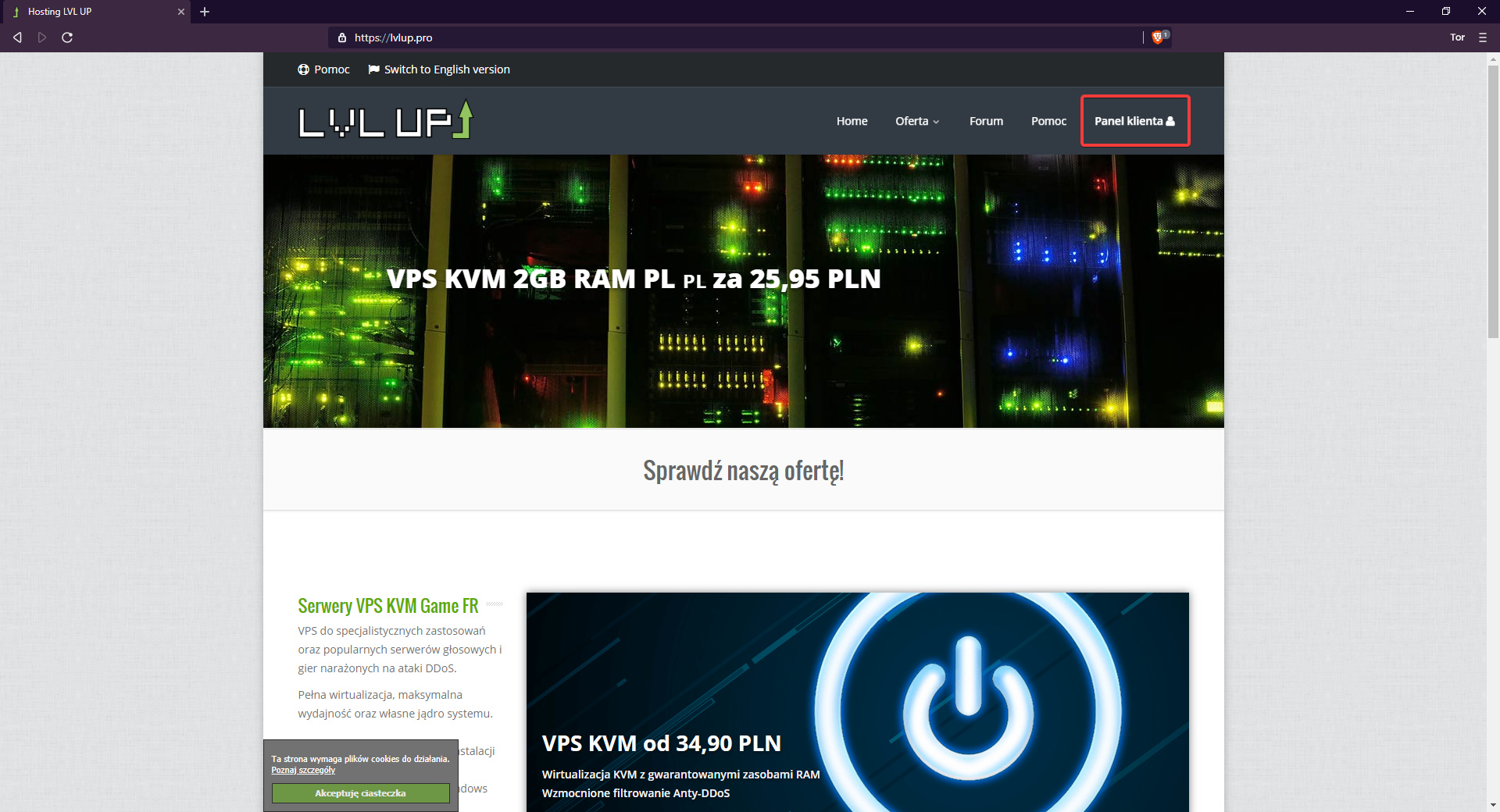Click the padlock site security icon
1500x812 pixels.
point(342,37)
